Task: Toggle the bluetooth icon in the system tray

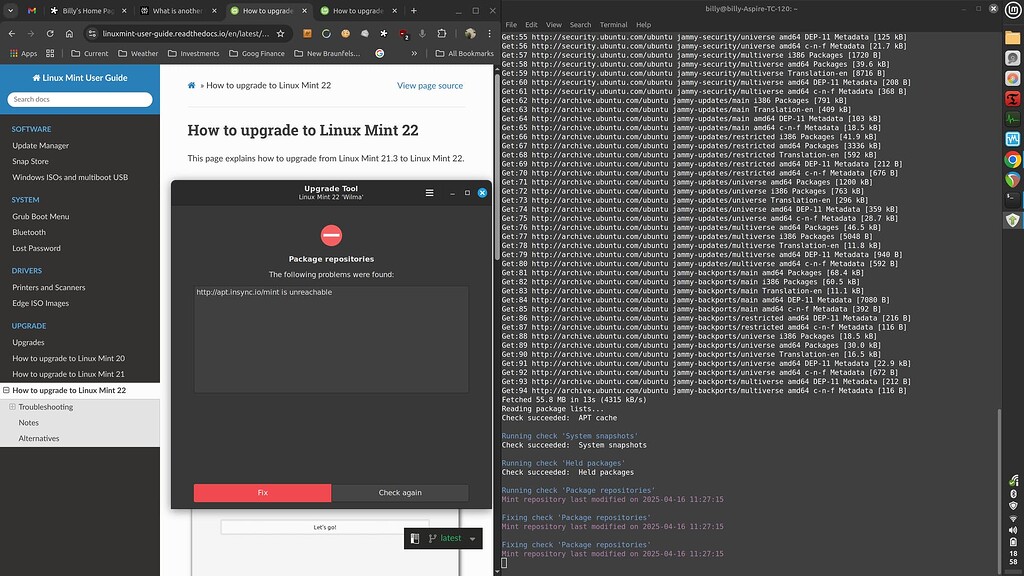Action: pos(1013,493)
